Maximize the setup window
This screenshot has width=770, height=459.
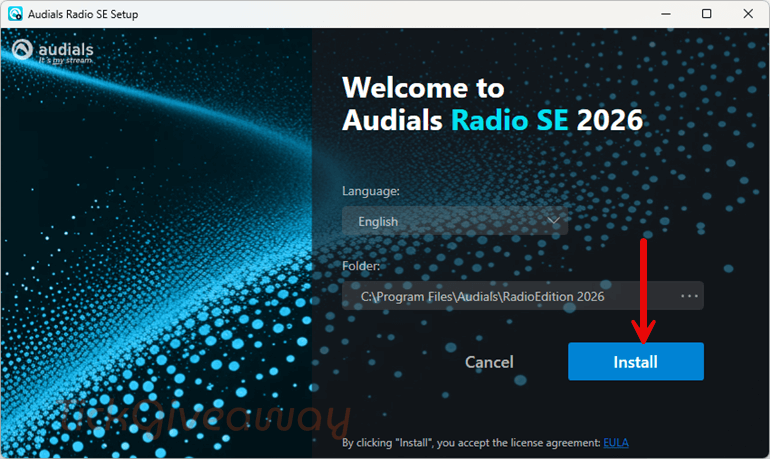706,14
